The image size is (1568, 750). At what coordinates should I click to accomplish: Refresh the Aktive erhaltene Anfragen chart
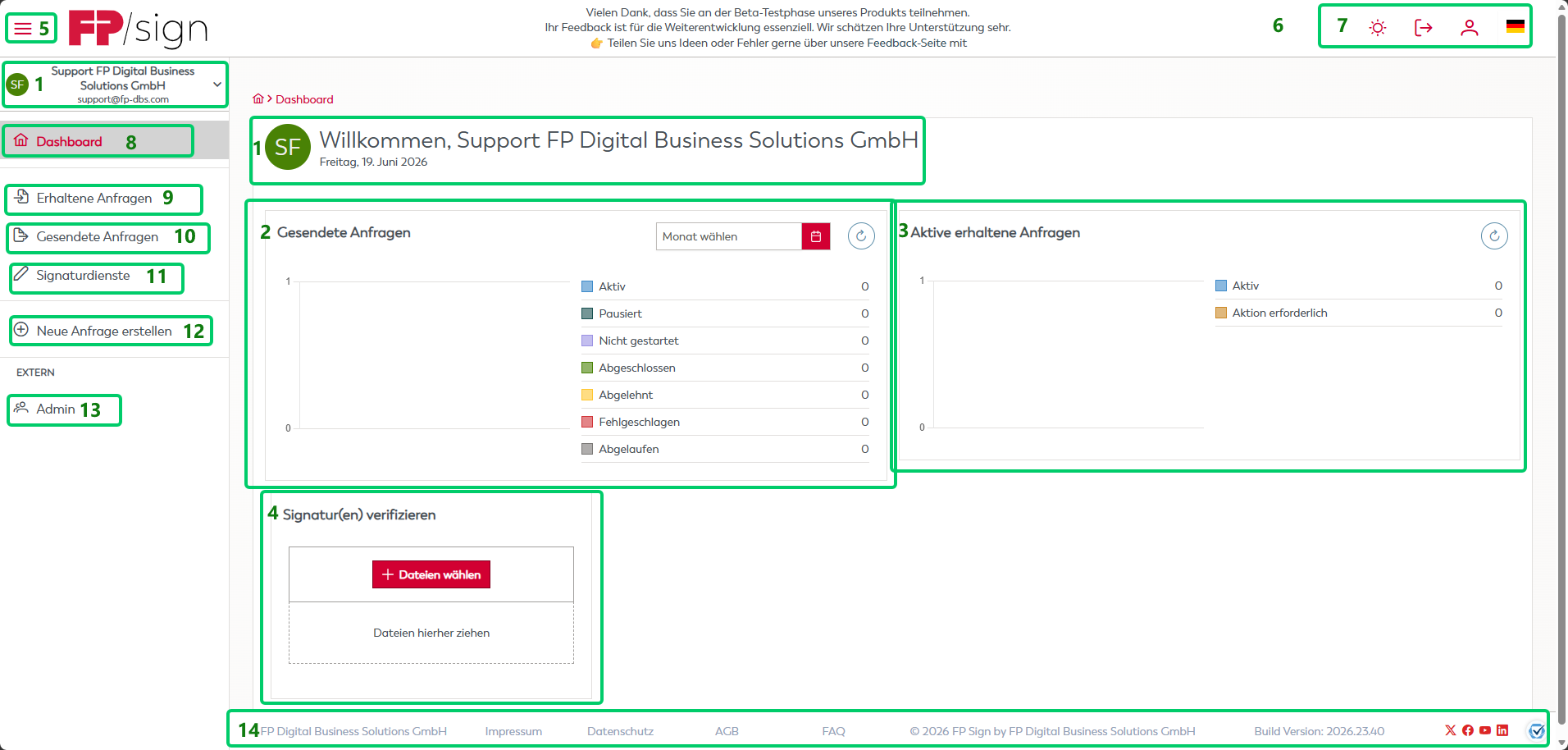click(x=1494, y=236)
